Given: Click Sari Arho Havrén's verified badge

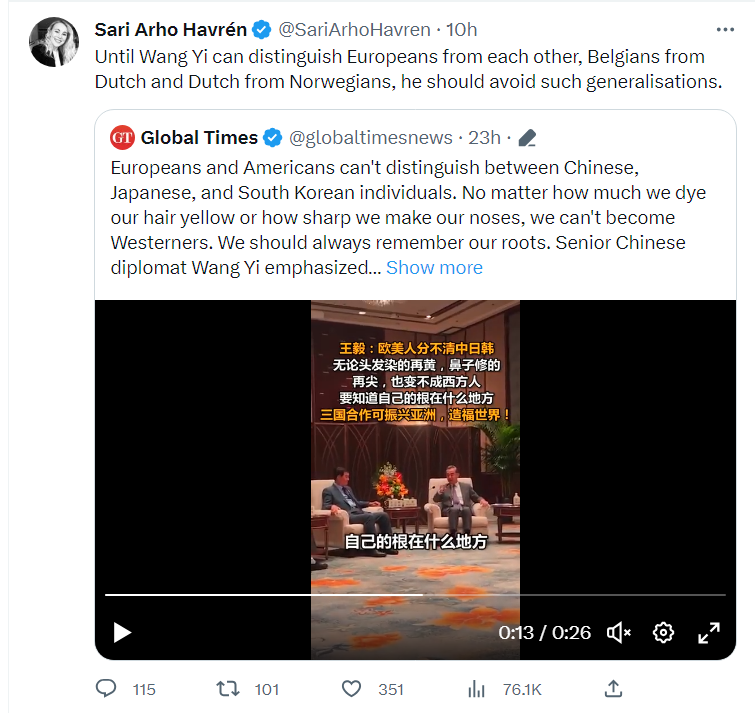Looking at the screenshot, I should [262, 29].
